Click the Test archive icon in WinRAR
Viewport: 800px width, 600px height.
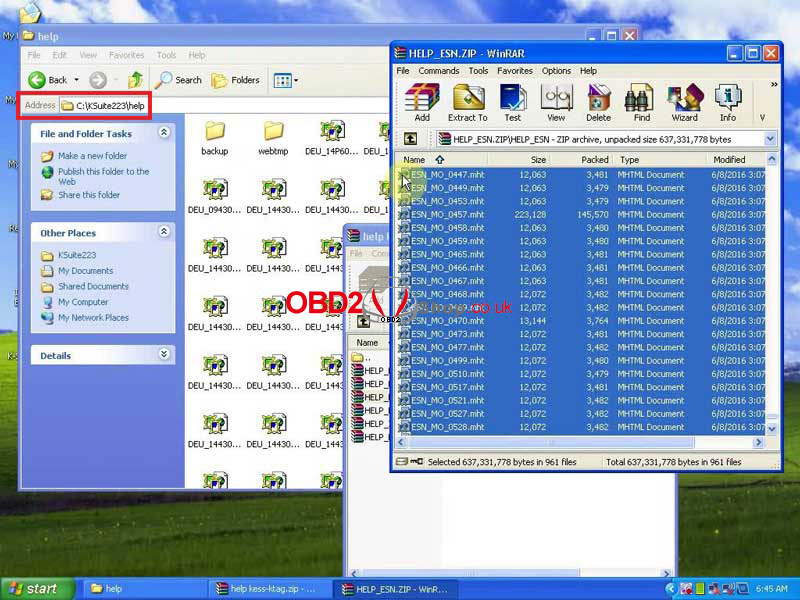point(513,102)
